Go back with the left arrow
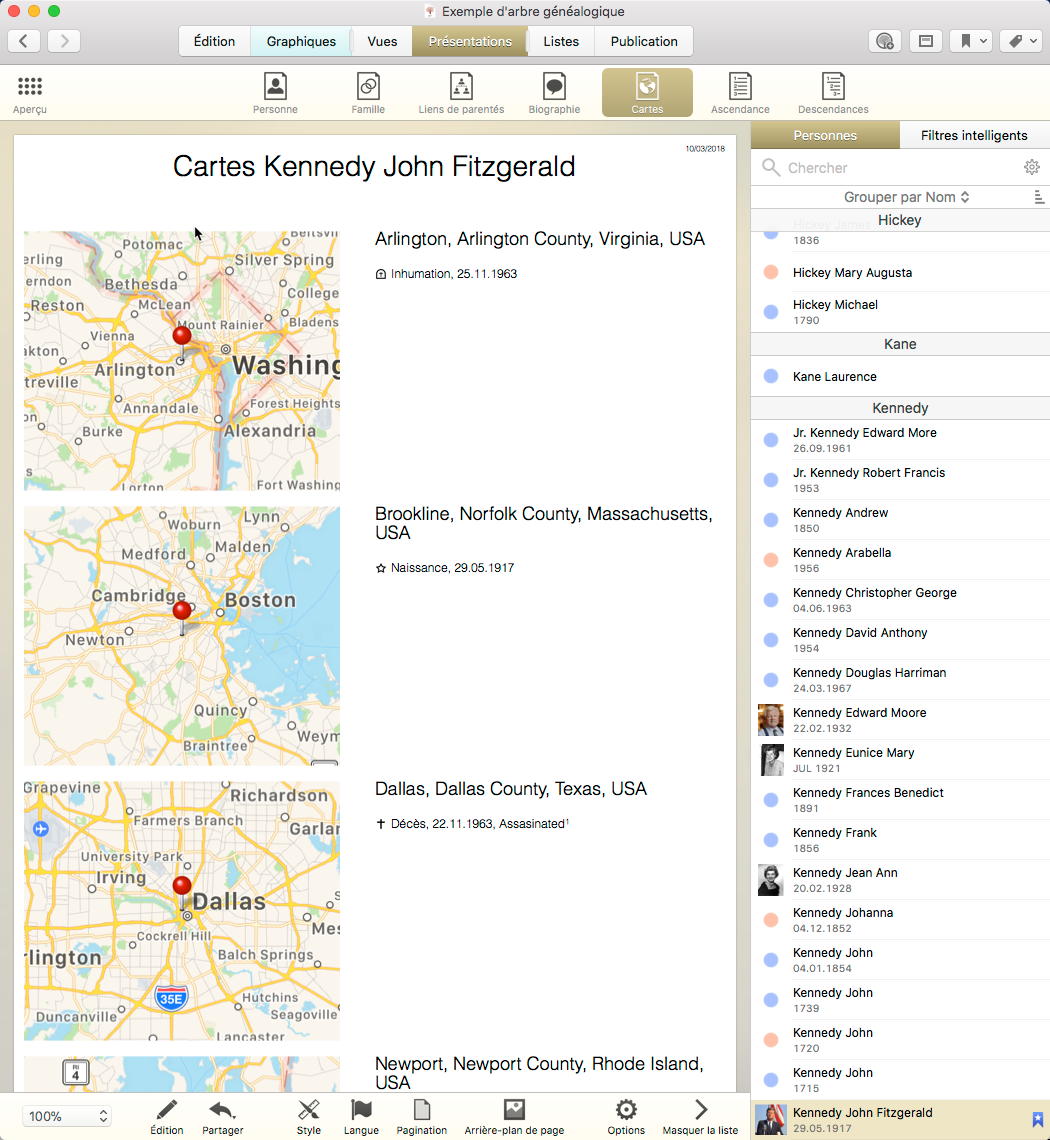 [x=23, y=41]
